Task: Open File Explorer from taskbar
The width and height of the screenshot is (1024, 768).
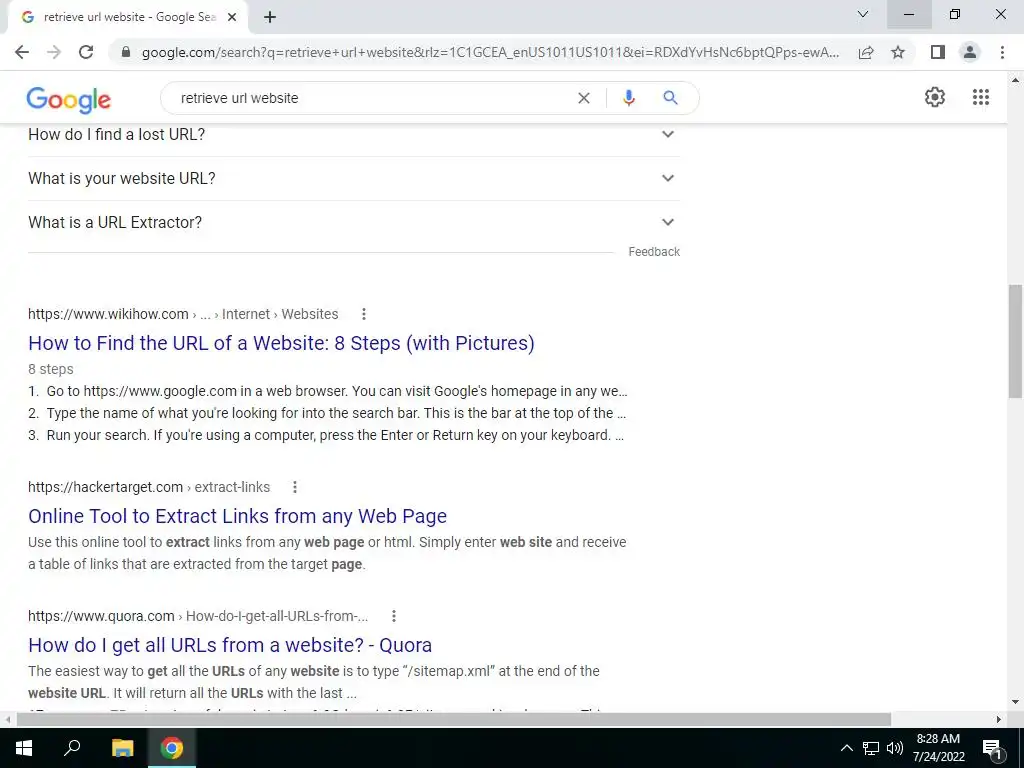Action: tap(122, 748)
